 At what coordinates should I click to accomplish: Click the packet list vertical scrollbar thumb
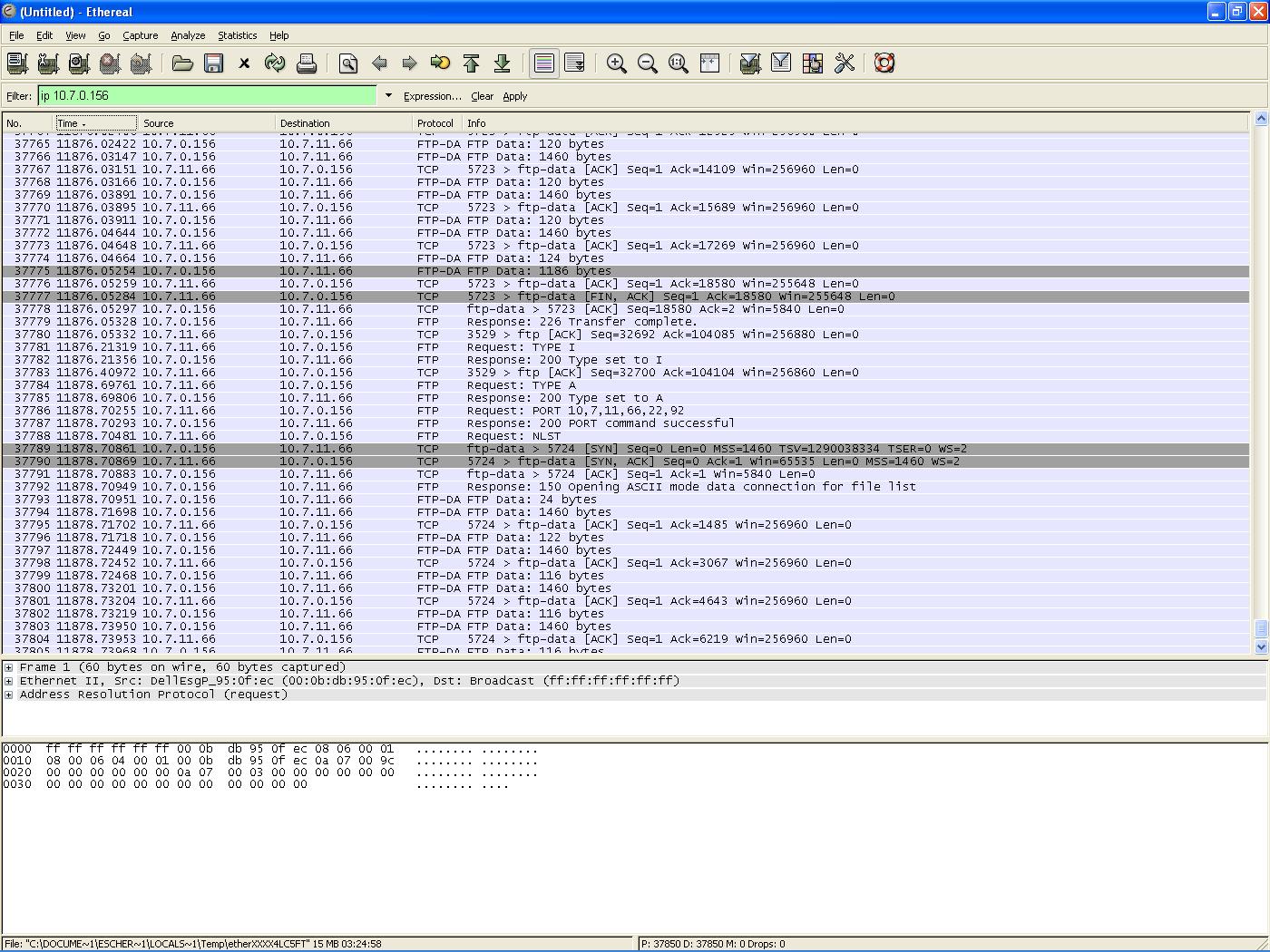click(x=1260, y=627)
